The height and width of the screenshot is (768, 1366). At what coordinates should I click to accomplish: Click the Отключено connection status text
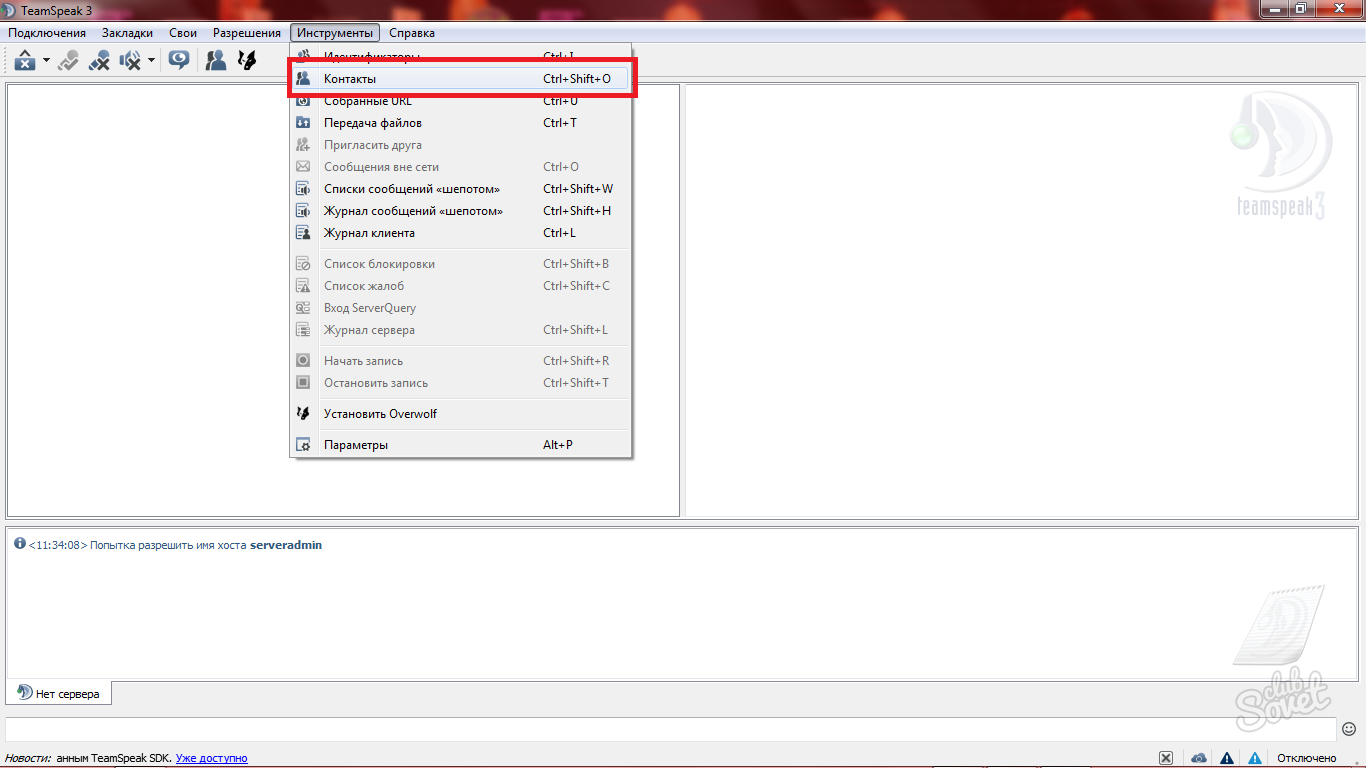(x=1307, y=758)
